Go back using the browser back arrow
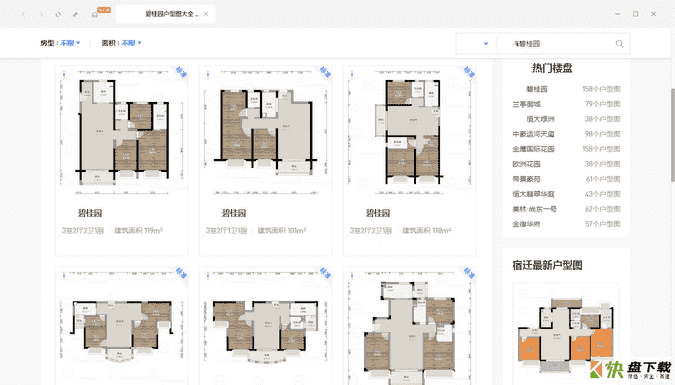 pos(24,14)
